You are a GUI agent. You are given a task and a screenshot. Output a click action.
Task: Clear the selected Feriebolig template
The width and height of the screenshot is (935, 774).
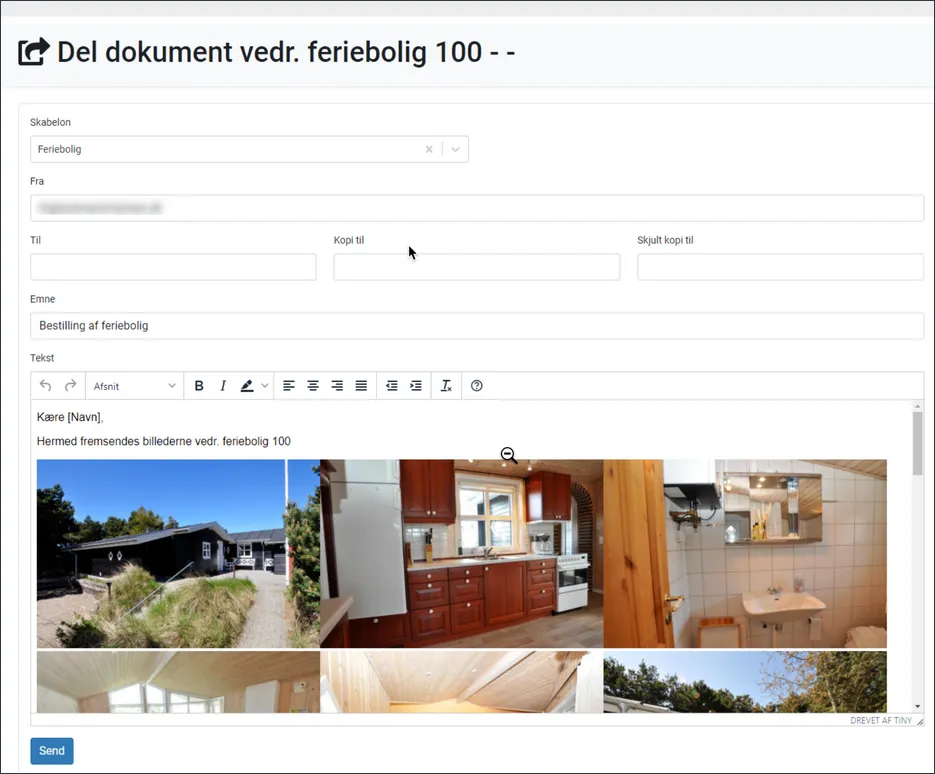(x=429, y=149)
